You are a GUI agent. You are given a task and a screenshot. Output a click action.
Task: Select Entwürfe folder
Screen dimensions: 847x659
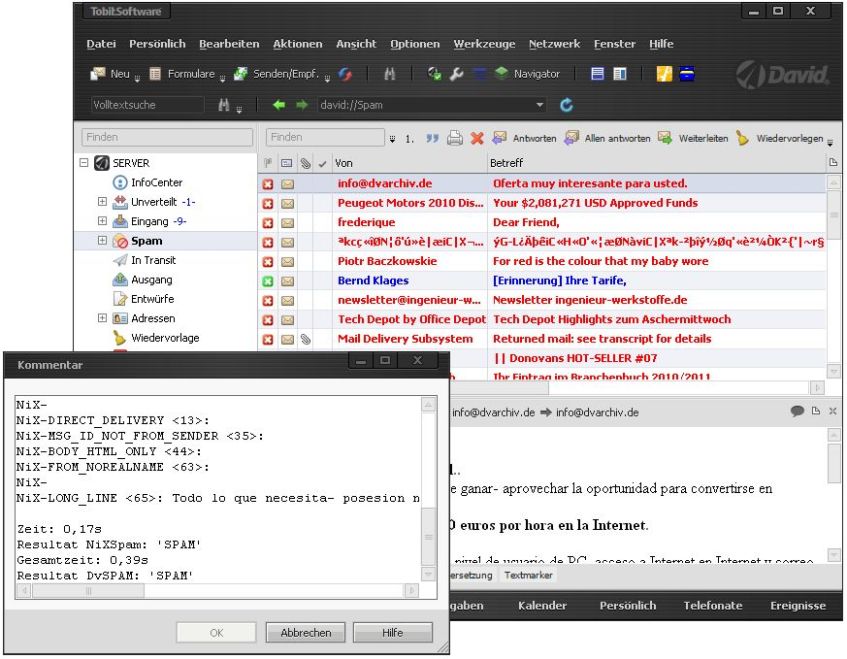click(x=152, y=299)
